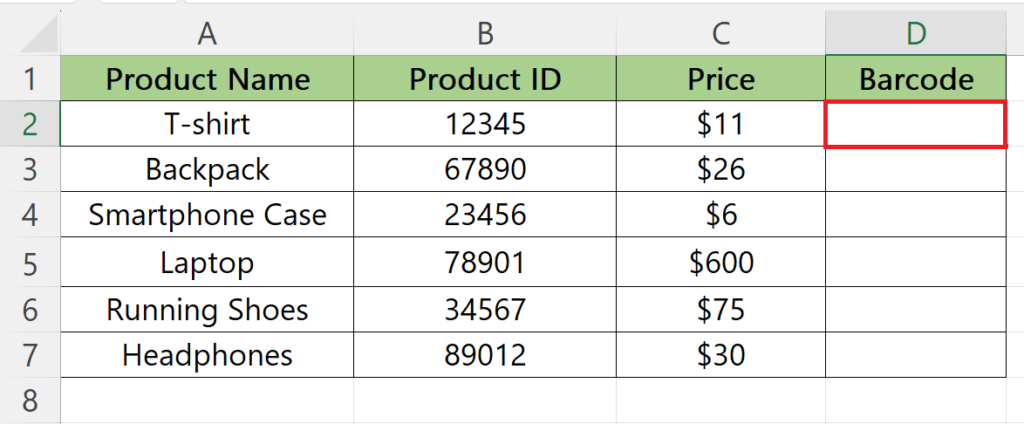Select the $600 price cell
The width and height of the screenshot is (1024, 424).
click(720, 262)
